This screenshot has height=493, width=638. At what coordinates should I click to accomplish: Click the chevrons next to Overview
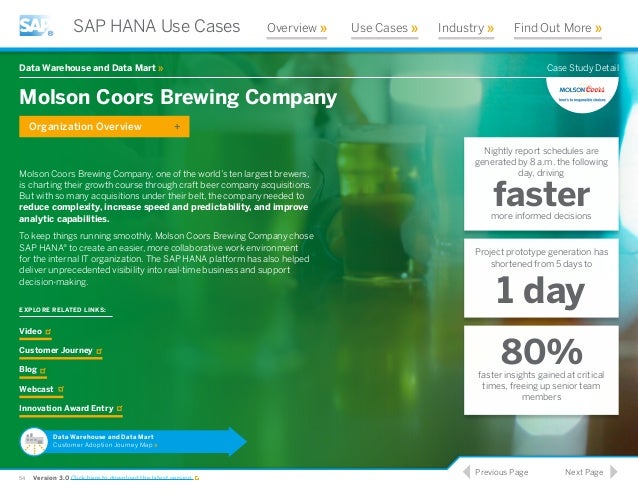click(x=323, y=28)
